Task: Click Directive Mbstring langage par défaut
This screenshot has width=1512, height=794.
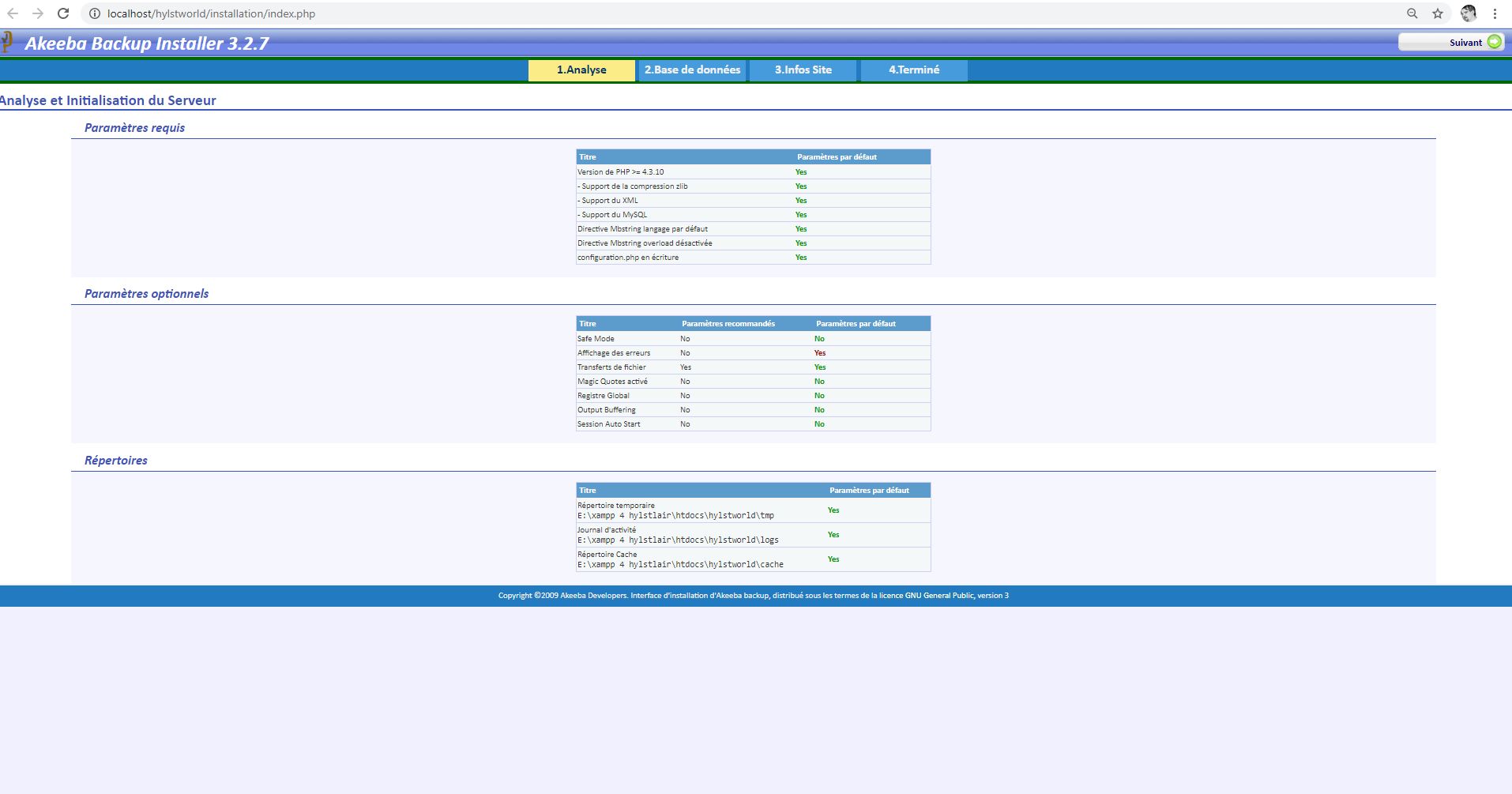Action: coord(642,229)
